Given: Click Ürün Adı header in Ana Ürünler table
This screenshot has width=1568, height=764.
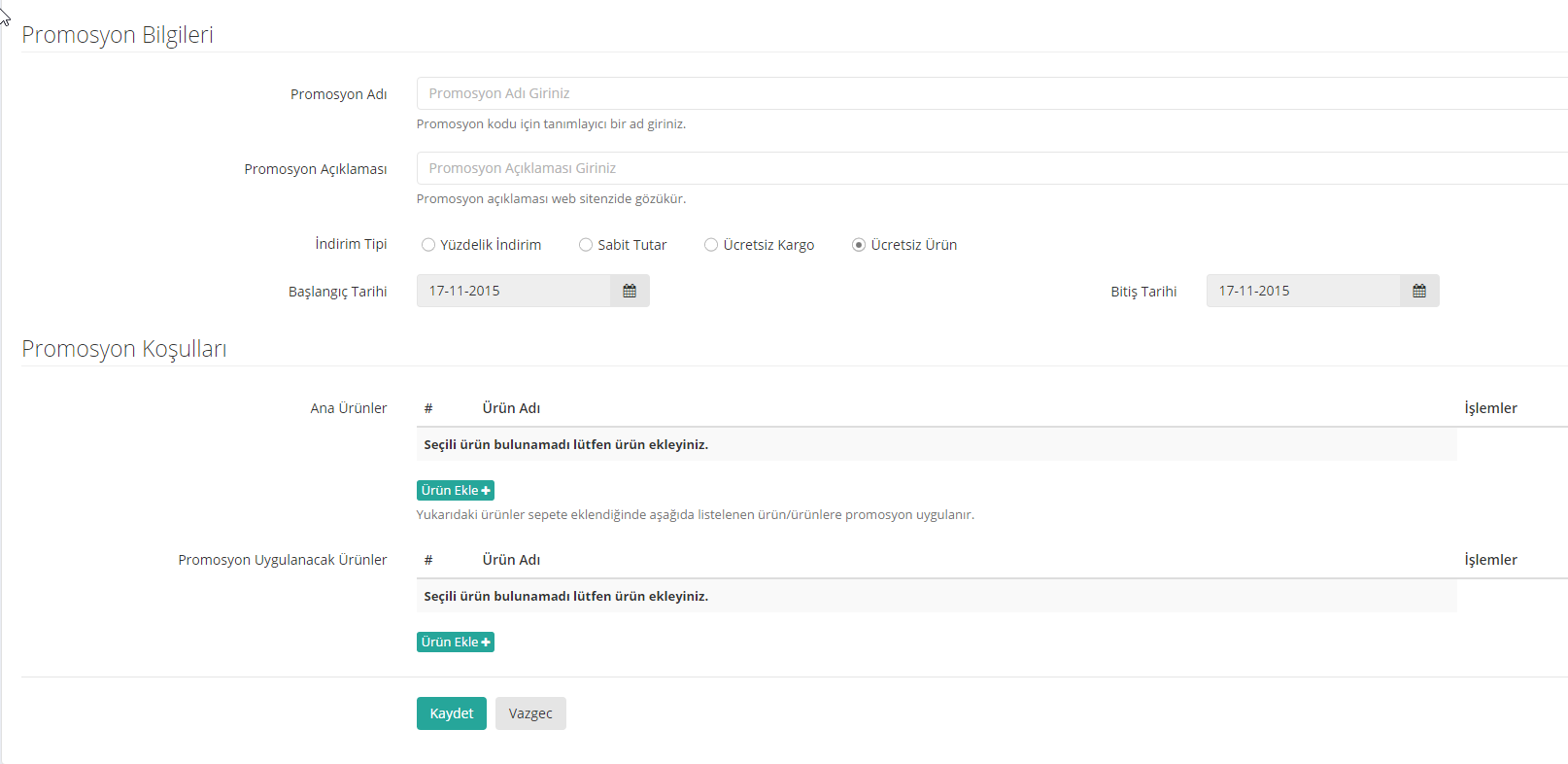Looking at the screenshot, I should coord(511,408).
